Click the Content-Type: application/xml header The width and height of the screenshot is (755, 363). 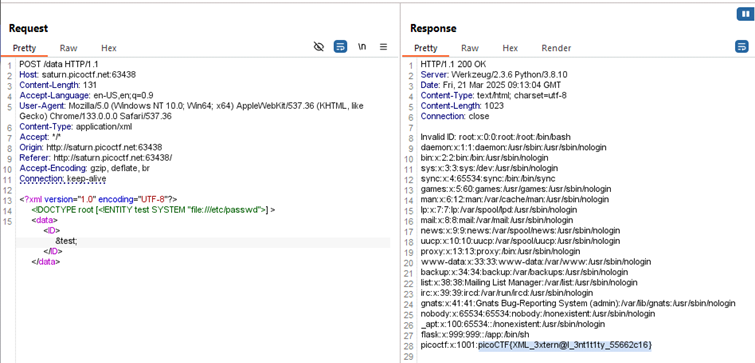76,127
